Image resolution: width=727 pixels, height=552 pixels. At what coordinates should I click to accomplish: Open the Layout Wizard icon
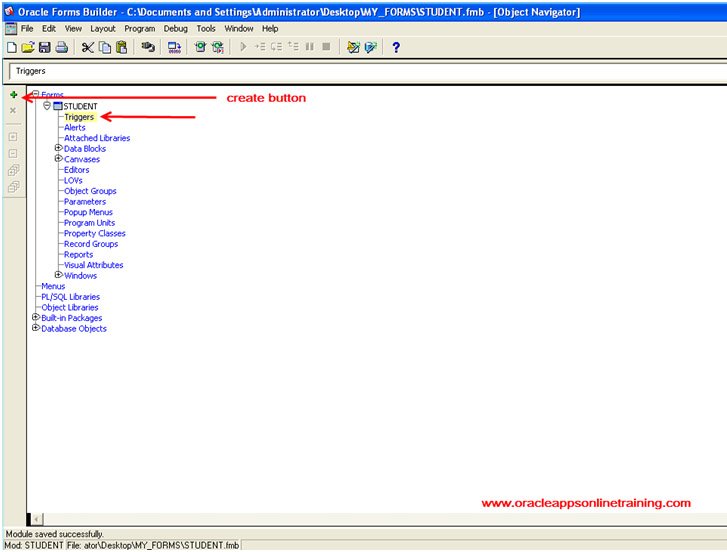click(370, 47)
